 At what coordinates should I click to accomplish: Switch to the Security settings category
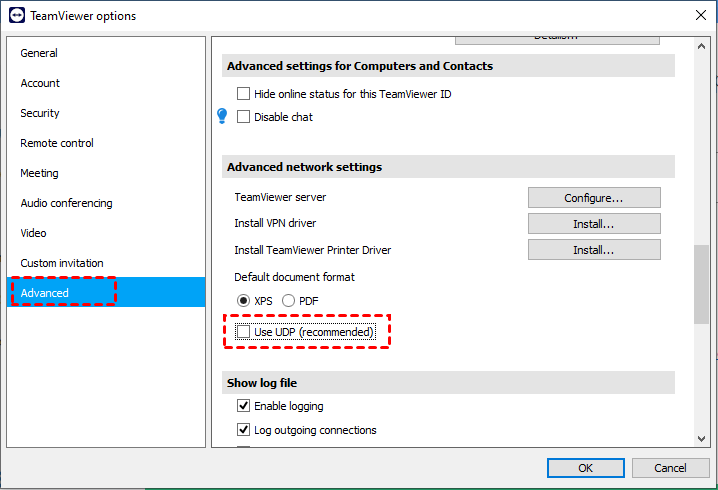[40, 113]
